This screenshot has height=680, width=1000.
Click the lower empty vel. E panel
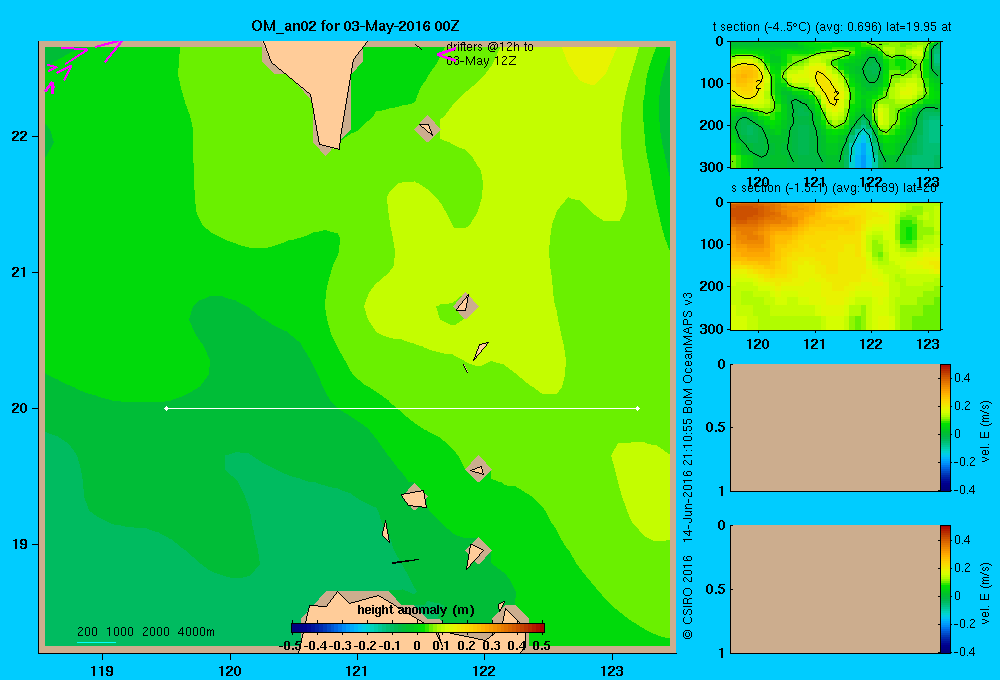(834, 589)
